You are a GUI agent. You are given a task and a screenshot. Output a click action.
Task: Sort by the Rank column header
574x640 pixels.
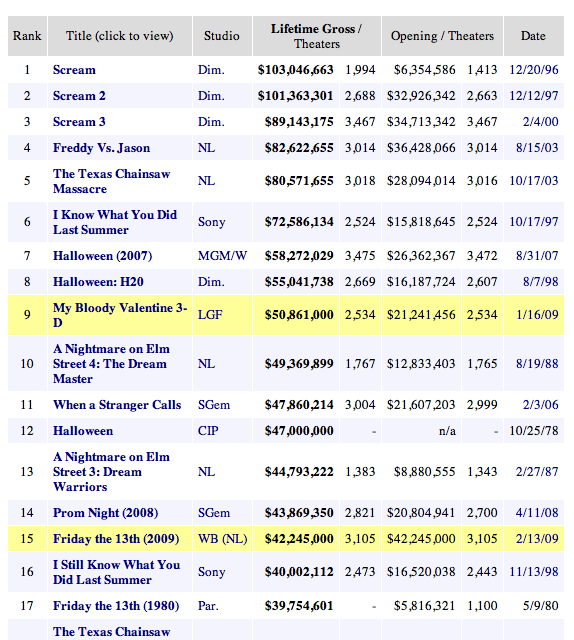click(27, 36)
